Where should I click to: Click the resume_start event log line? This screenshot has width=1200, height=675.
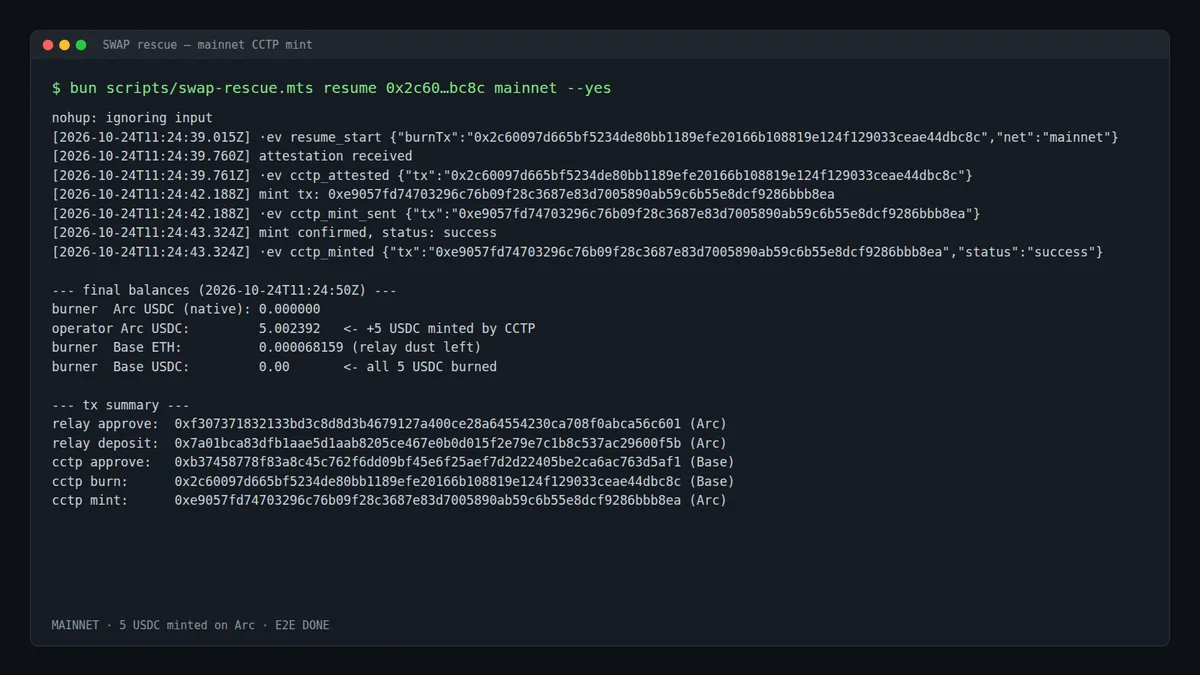click(x=585, y=137)
